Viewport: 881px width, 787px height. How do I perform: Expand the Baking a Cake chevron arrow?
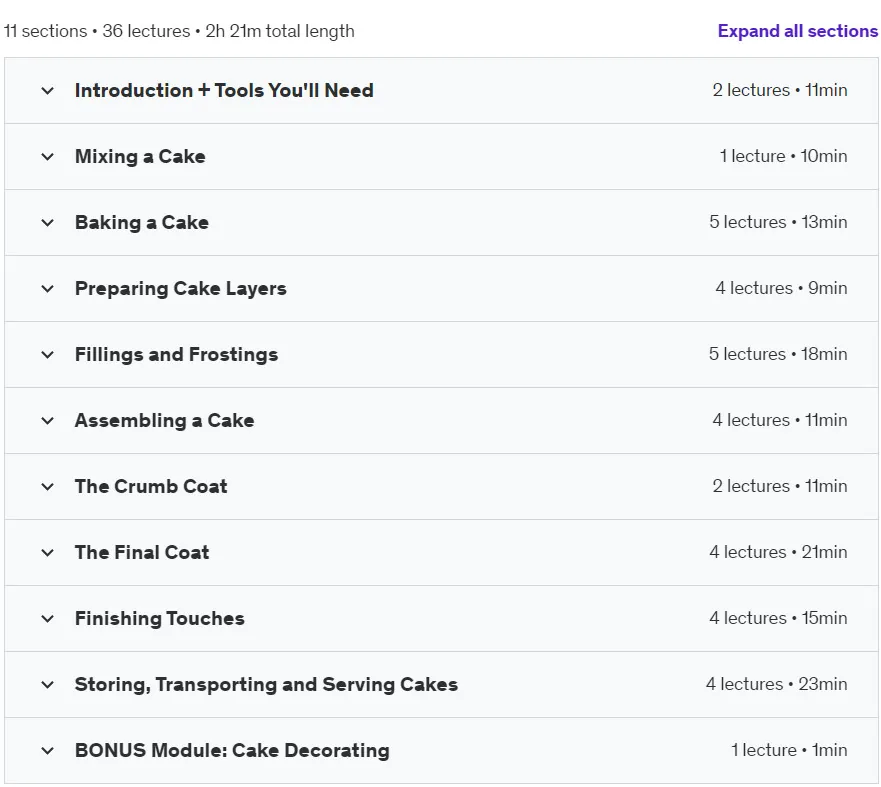coord(48,222)
